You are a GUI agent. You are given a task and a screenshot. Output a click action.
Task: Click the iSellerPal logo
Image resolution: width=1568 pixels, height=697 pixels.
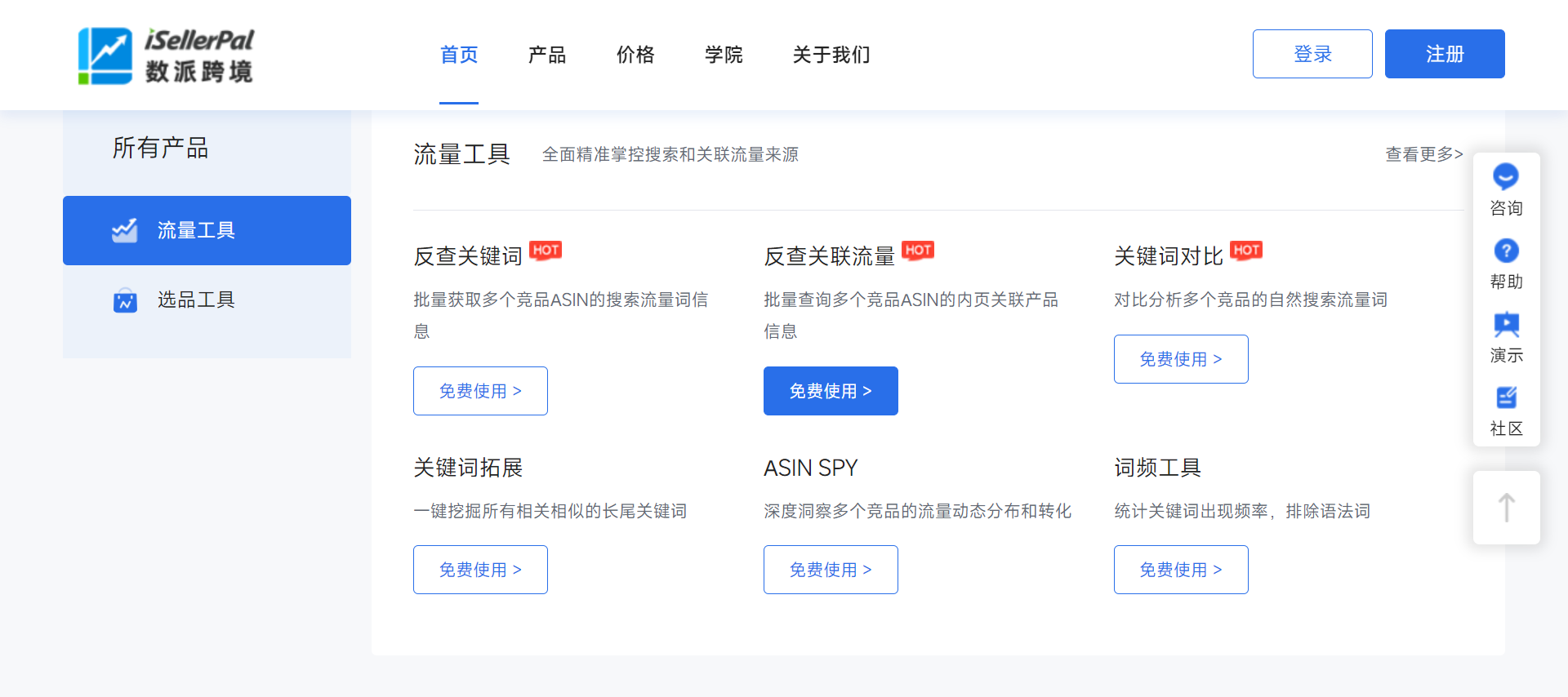166,55
